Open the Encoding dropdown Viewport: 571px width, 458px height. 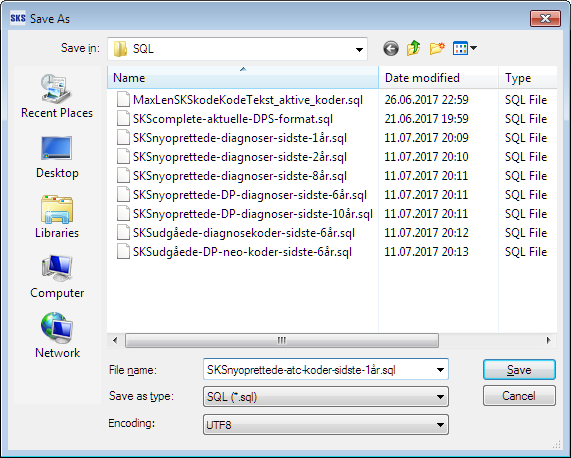[440, 425]
